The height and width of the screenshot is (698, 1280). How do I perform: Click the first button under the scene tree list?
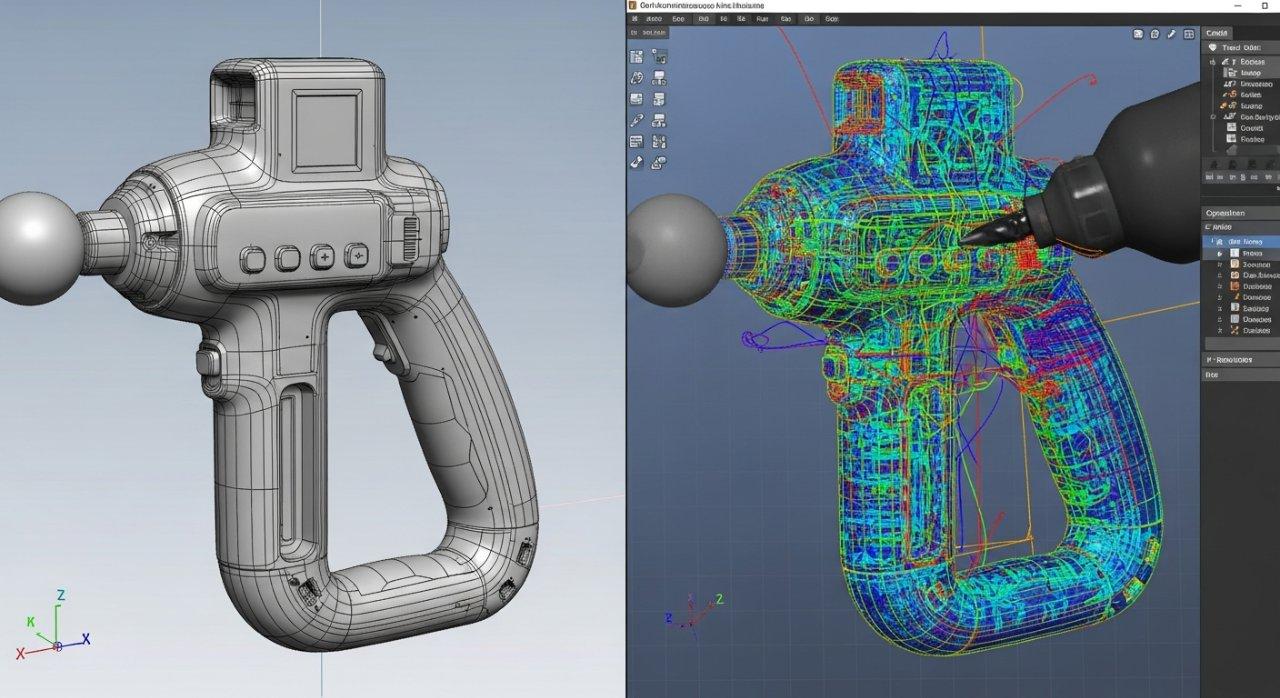(x=1210, y=176)
